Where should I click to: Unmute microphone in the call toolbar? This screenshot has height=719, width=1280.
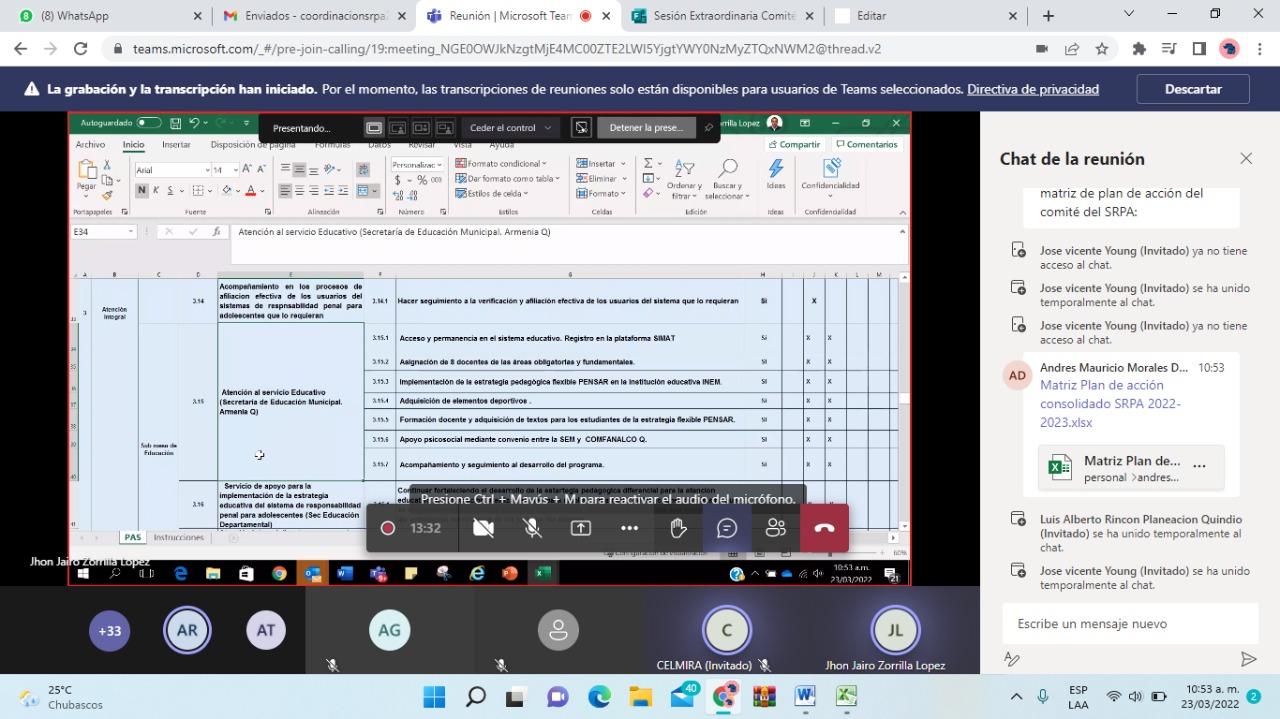point(532,528)
